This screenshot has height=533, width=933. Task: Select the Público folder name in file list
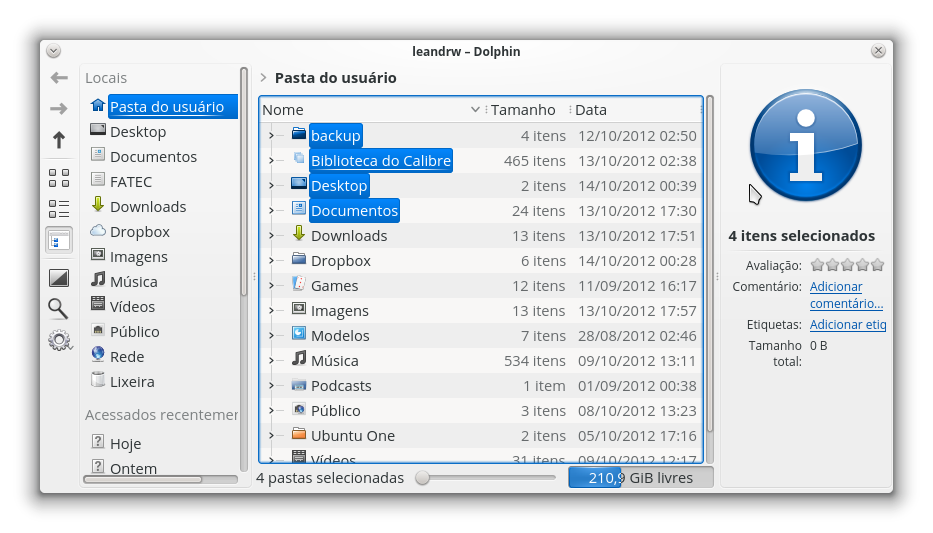[x=336, y=411]
